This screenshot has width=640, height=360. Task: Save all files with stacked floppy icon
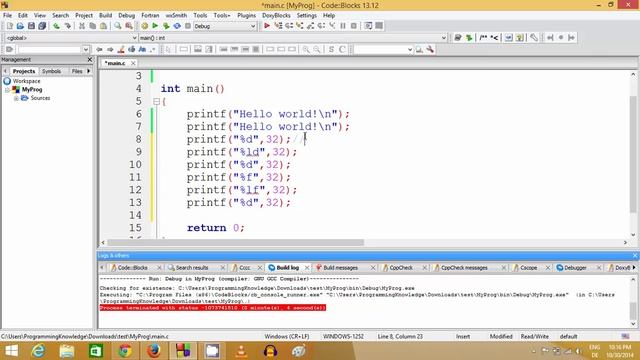click(x=42, y=26)
